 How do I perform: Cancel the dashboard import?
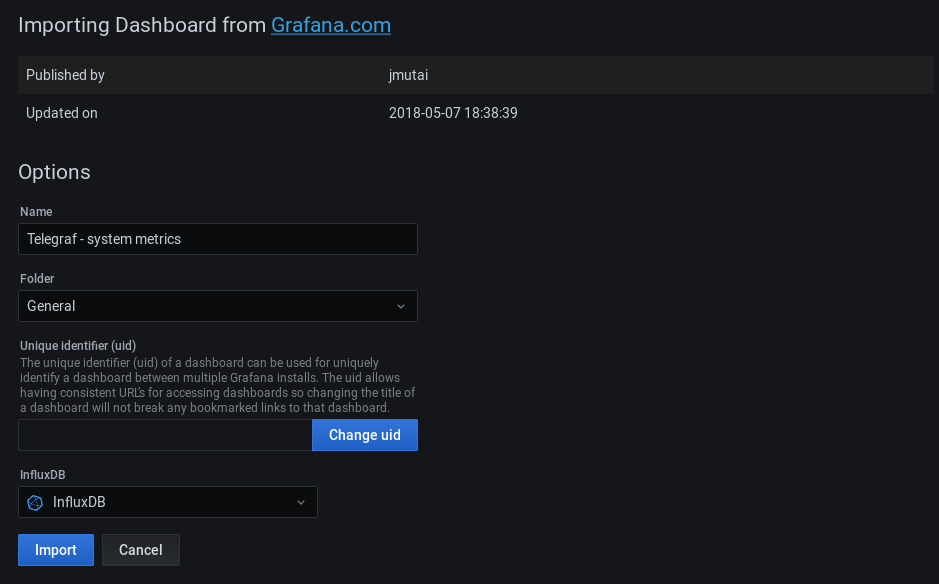tap(140, 550)
